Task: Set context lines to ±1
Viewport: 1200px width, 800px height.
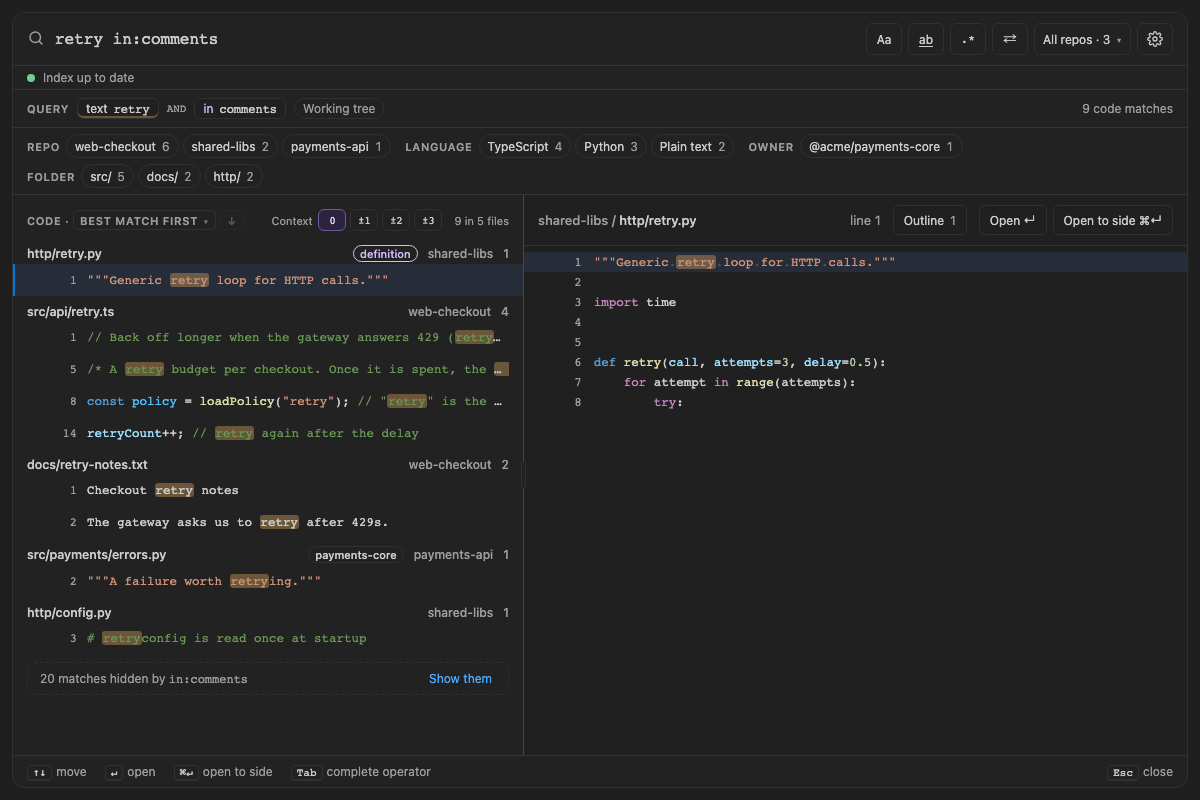Action: pyautogui.click(x=365, y=221)
